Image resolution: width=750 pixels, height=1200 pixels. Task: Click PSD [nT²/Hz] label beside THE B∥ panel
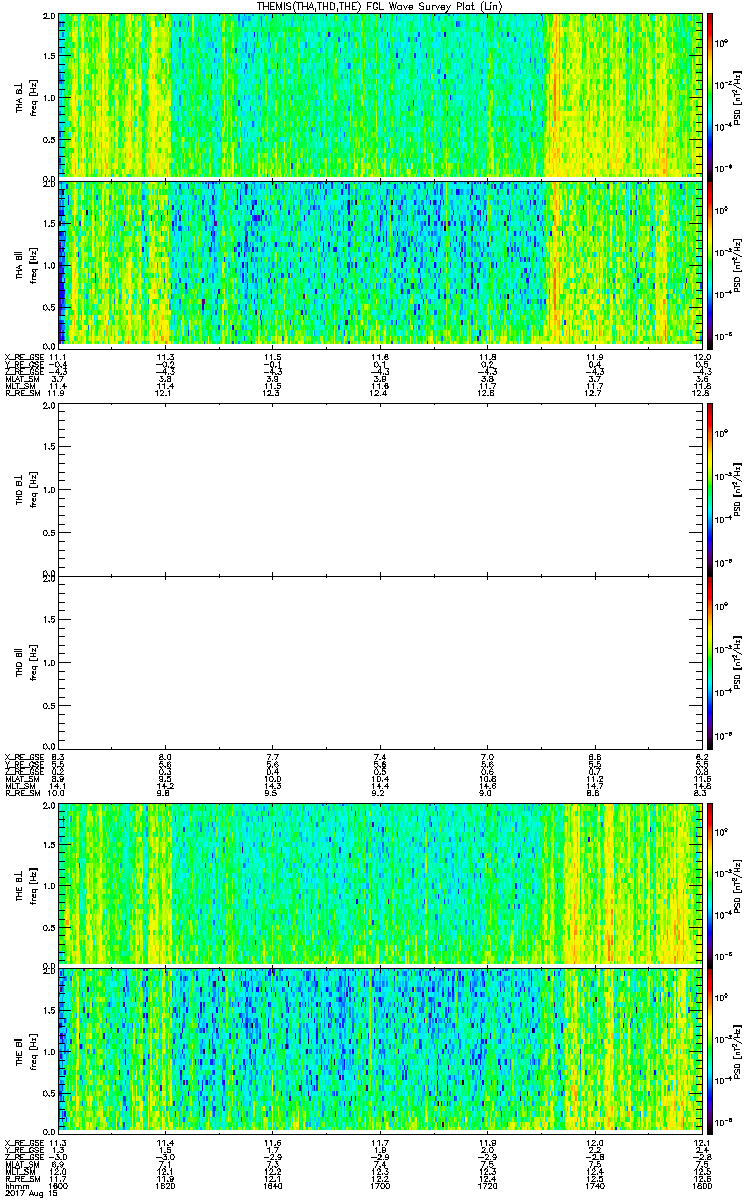click(739, 1050)
